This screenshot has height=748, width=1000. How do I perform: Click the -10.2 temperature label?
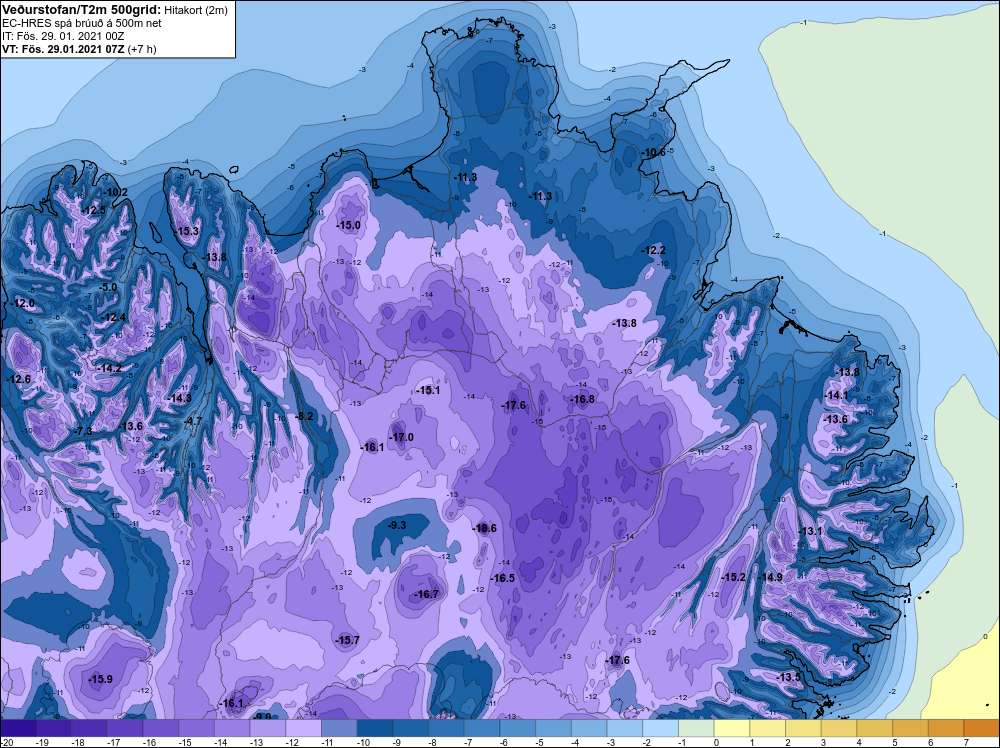point(115,193)
